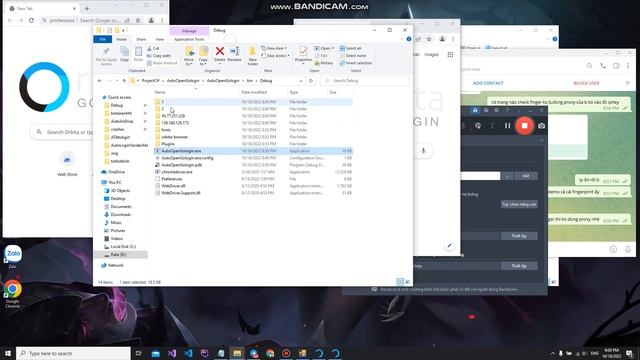Select the AutoOpenGologin.exe file

253,151
